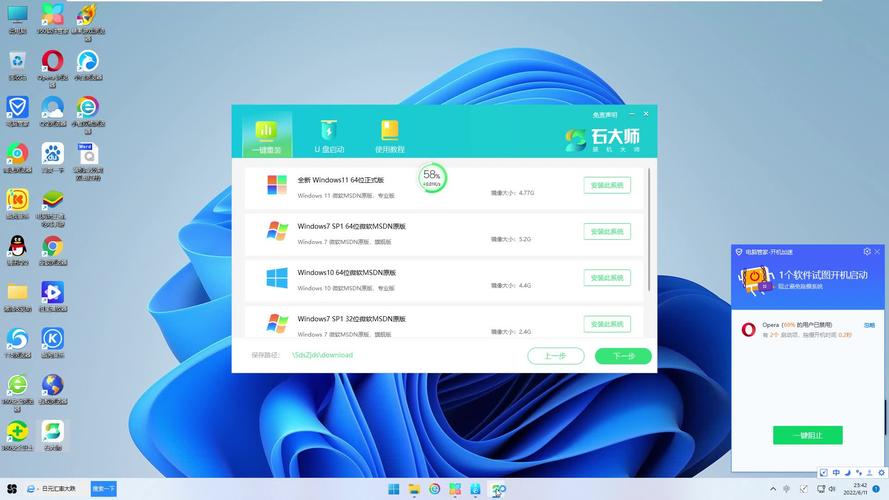889x500 pixels.
Task: Open the Tencent PC Manager shield shortcut
Action: coord(18,111)
